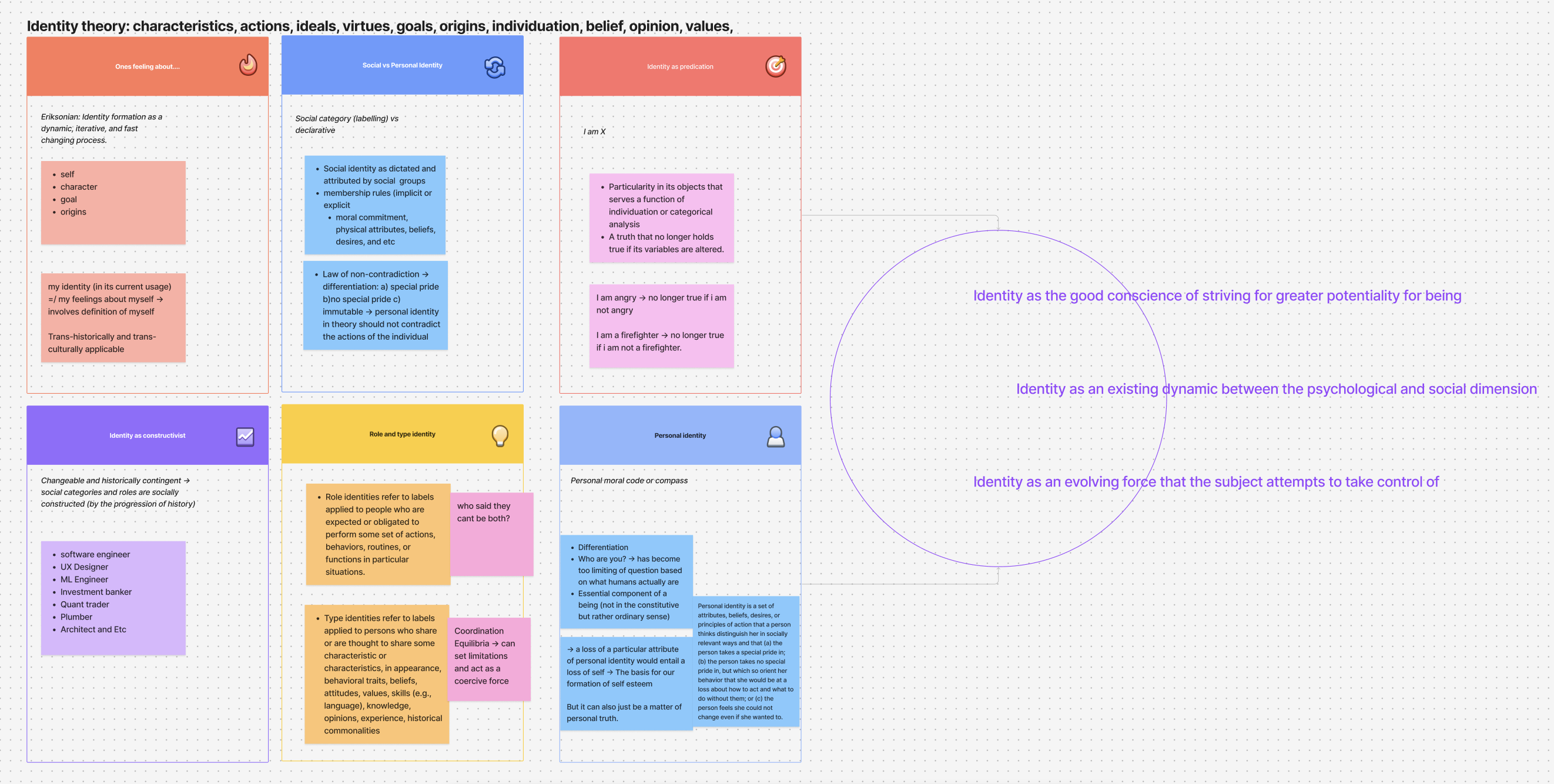Click the small-text 'Personal identity is a set' note
The width and height of the screenshot is (1554, 784).
746,662
